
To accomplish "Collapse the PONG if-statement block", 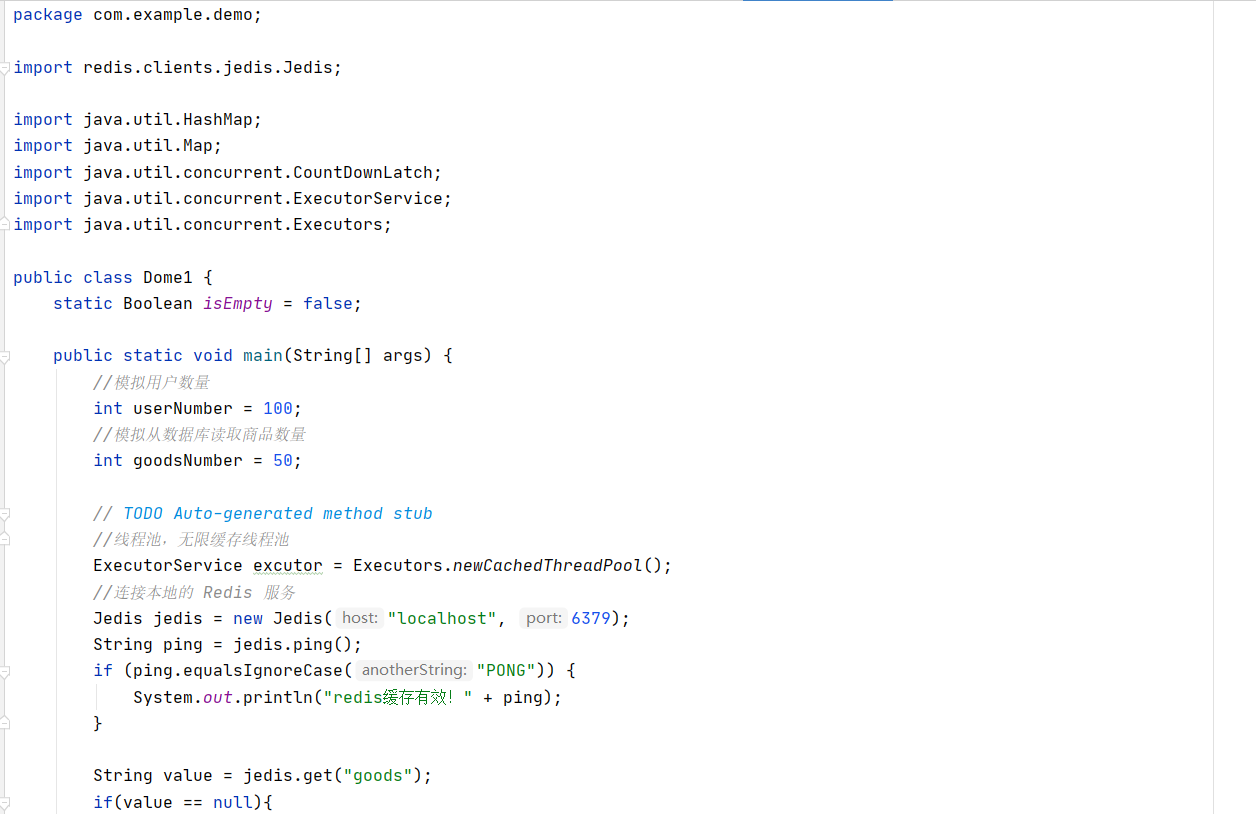I will point(6,670).
